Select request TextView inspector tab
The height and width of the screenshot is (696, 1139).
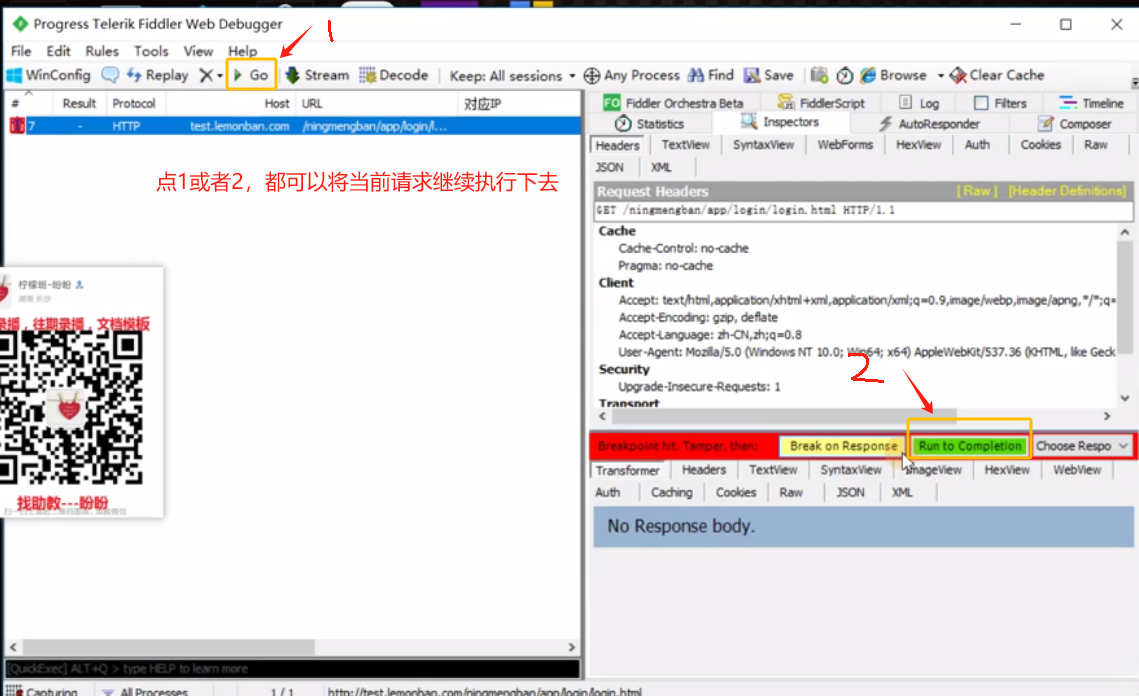point(685,145)
